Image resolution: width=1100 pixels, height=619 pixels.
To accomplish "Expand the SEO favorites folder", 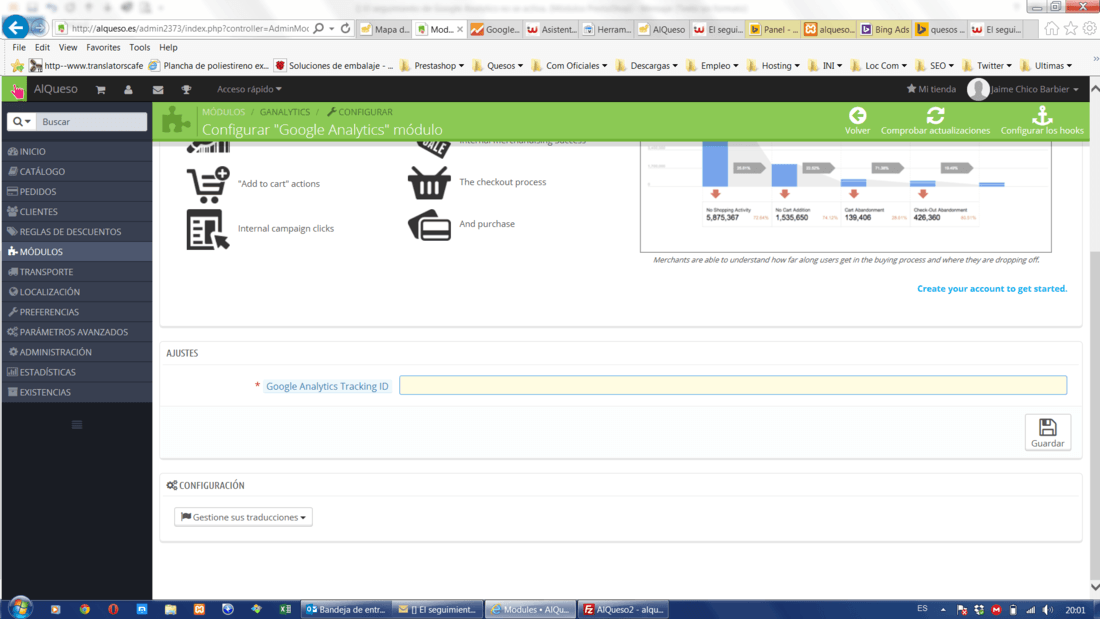I will (x=935, y=65).
